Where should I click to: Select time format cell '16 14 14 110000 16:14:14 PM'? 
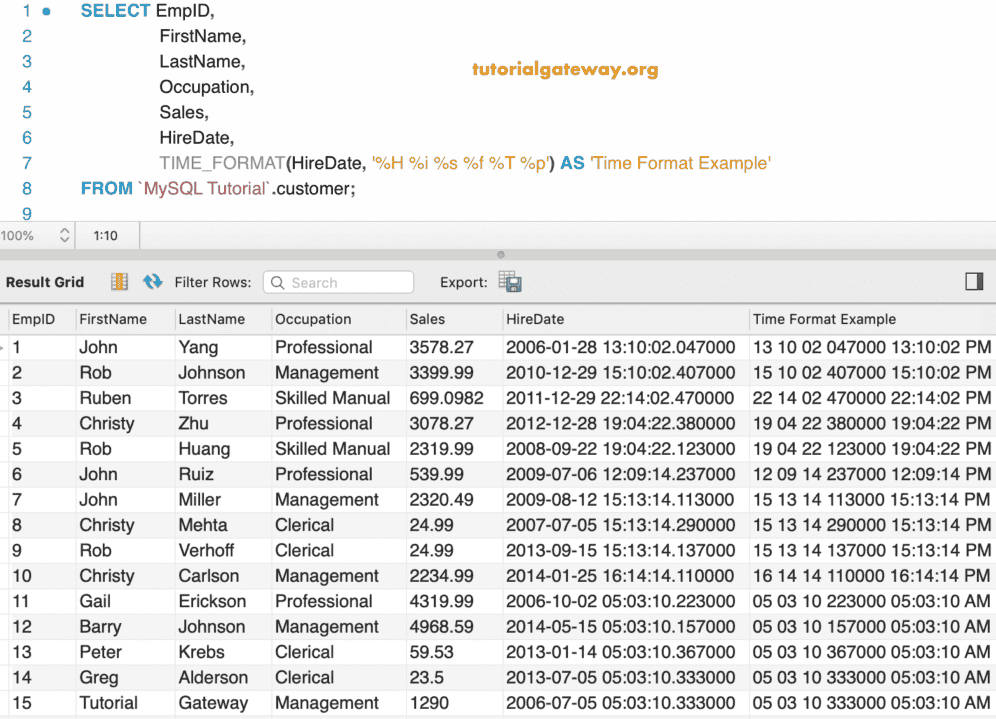point(872,576)
